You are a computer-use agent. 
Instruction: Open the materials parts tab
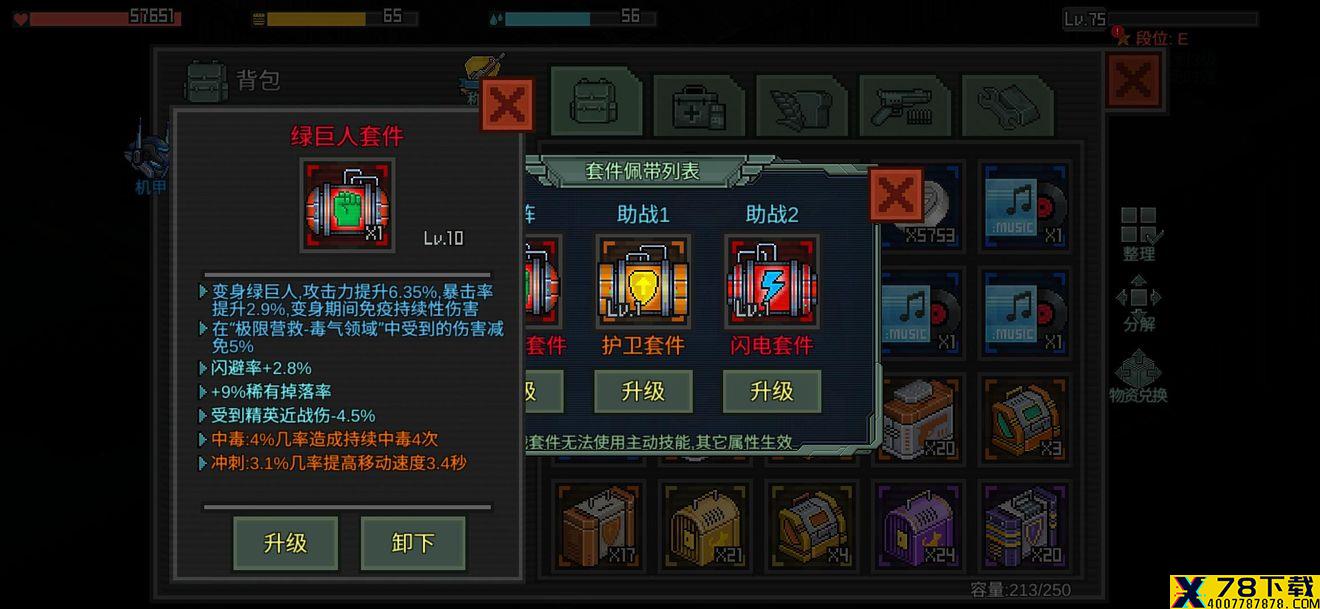1007,104
